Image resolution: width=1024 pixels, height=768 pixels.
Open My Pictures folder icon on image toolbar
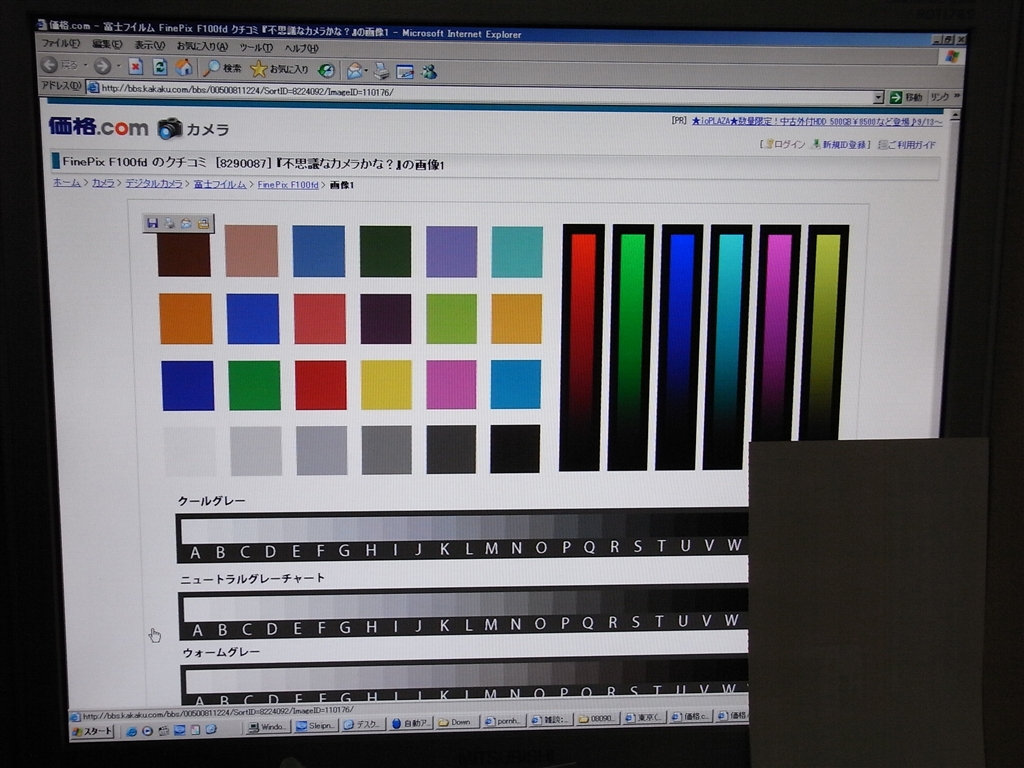203,223
